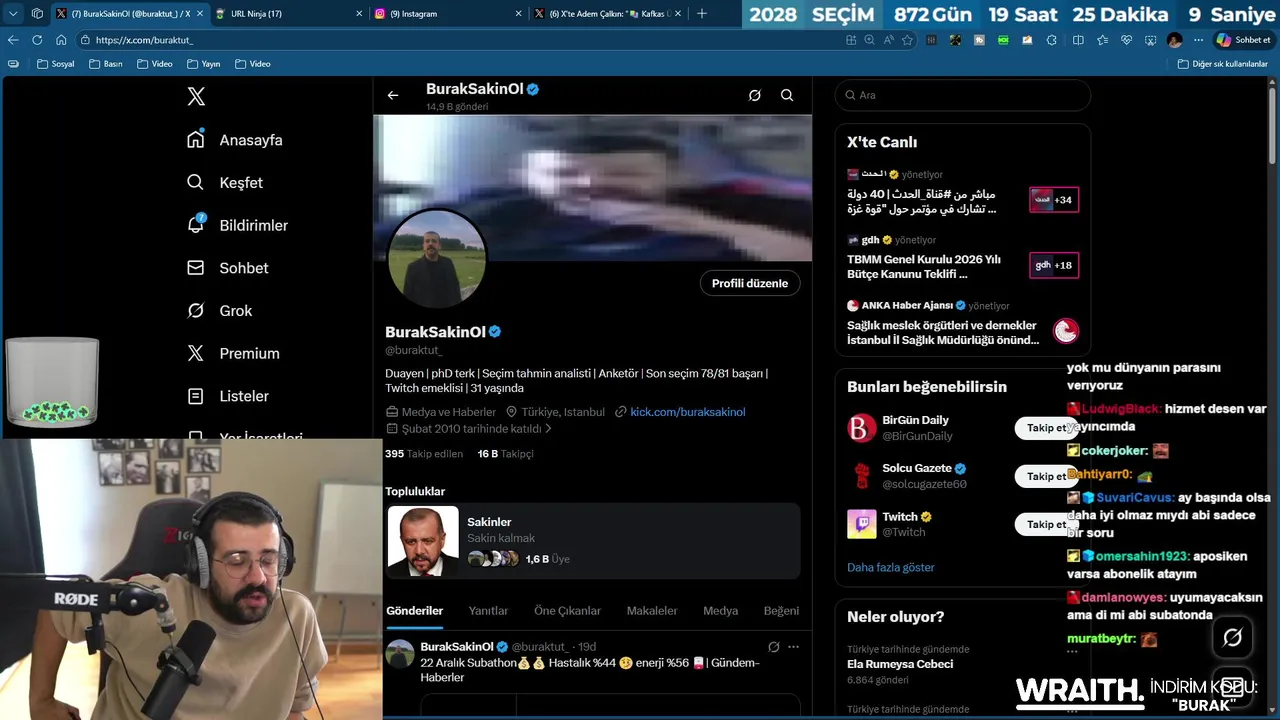
Task: Click search icon in profile header
Action: click(787, 95)
